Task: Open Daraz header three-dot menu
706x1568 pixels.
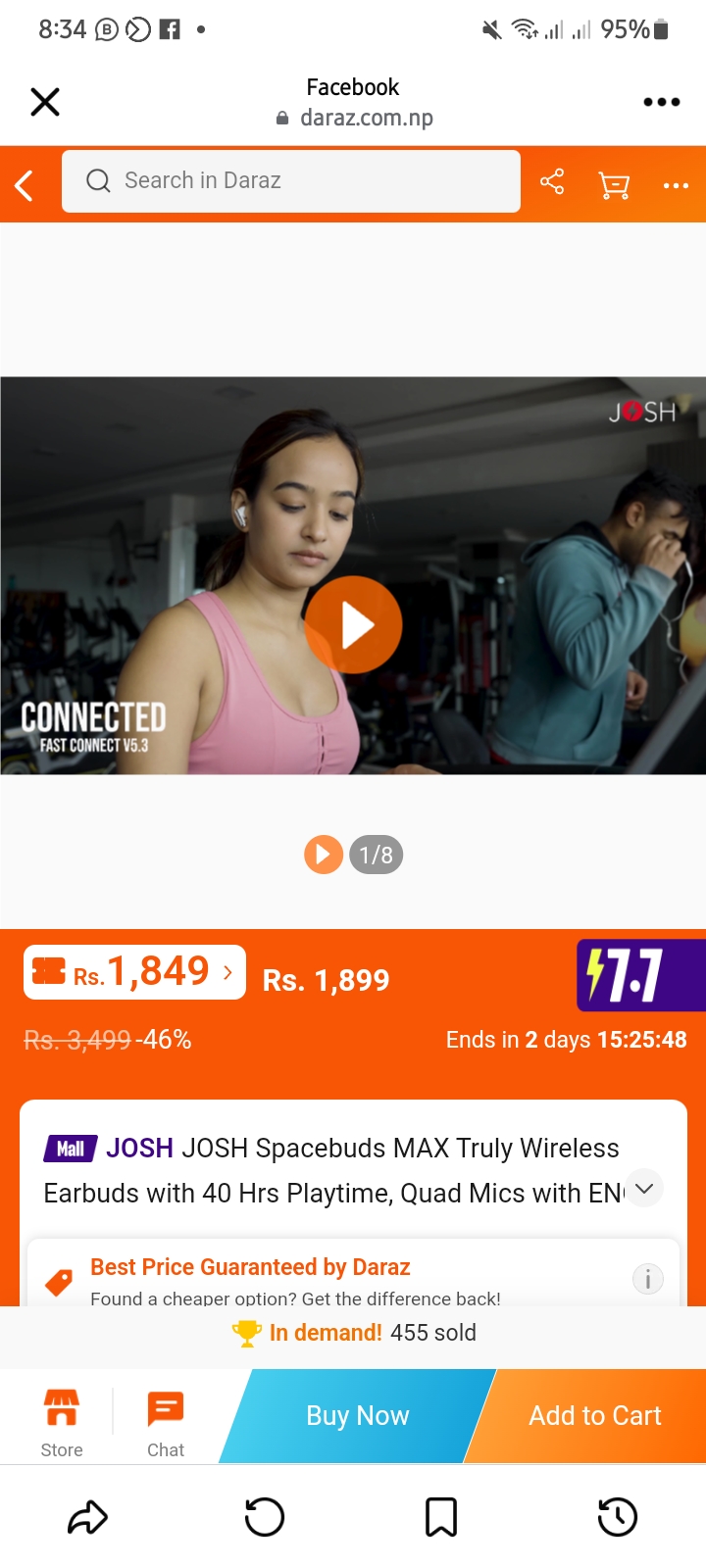Action: tap(676, 185)
